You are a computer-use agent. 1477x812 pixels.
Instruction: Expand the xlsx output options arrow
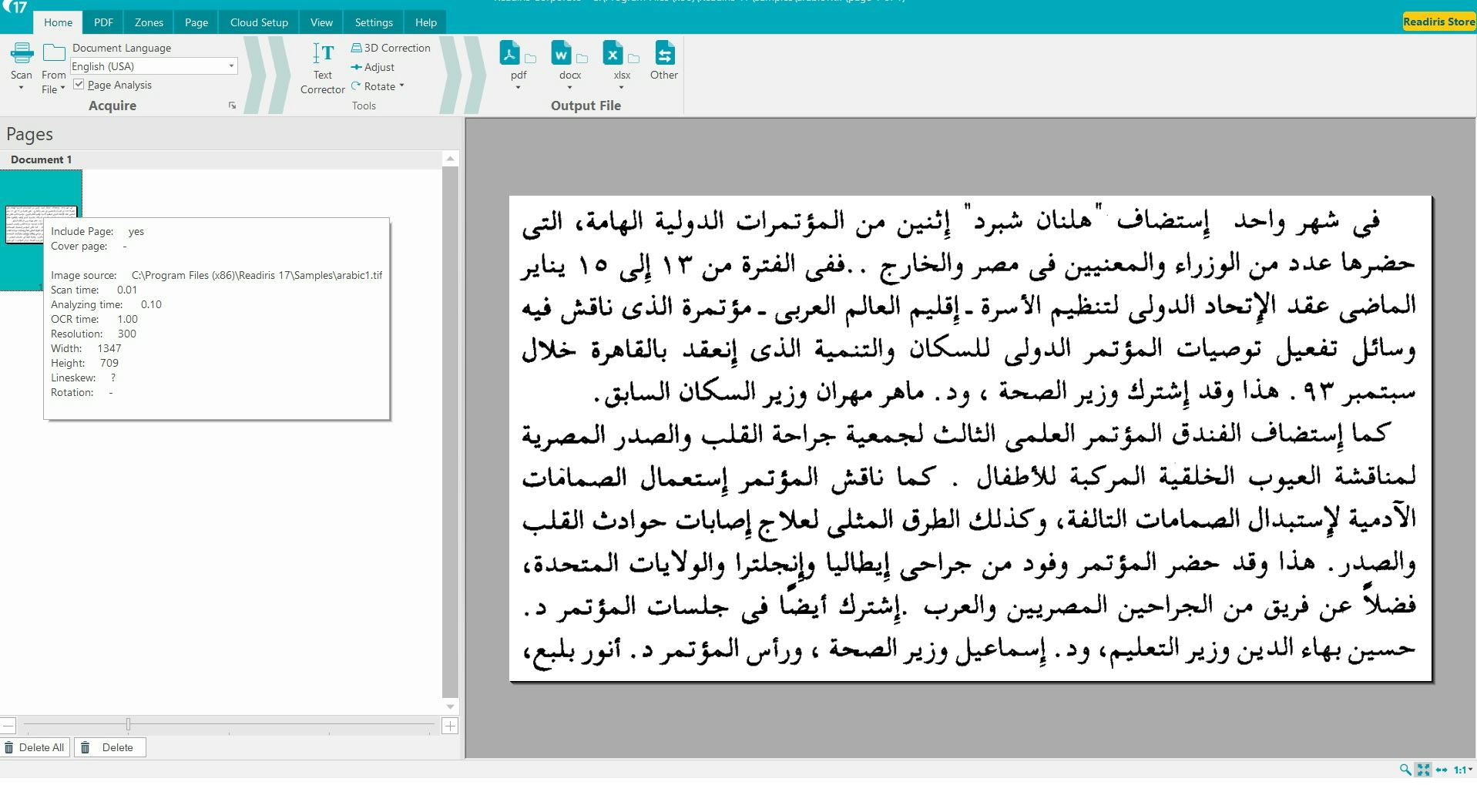(622, 87)
